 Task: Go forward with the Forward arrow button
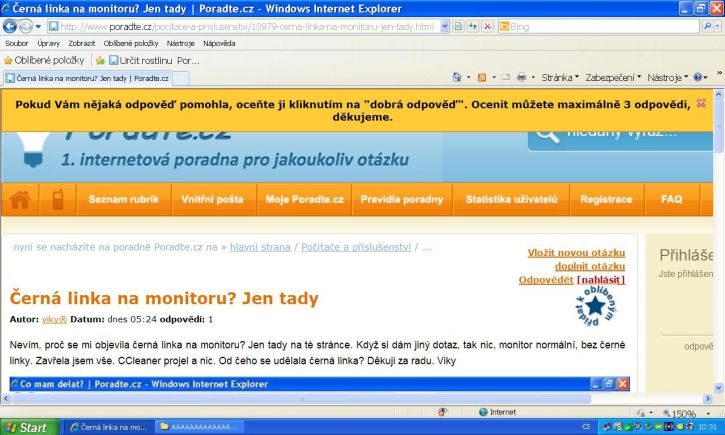coord(25,27)
